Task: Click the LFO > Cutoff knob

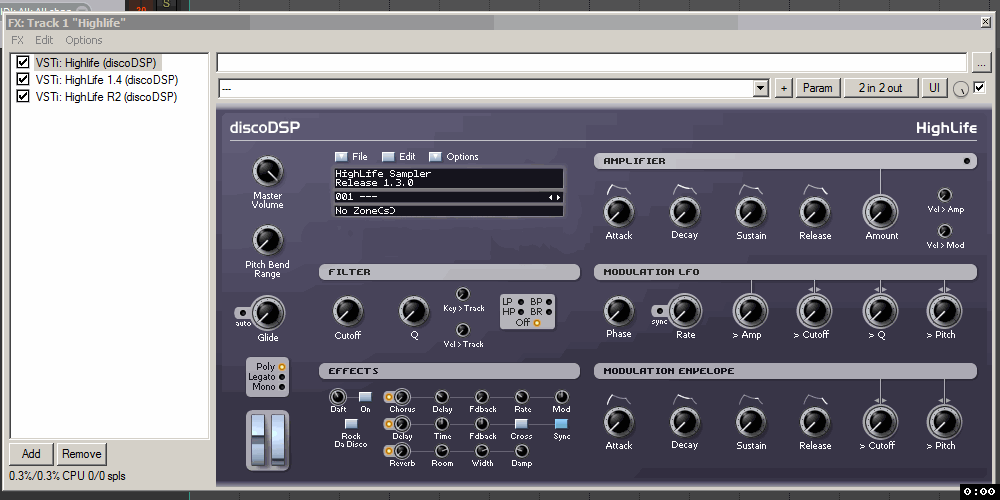Action: point(814,312)
